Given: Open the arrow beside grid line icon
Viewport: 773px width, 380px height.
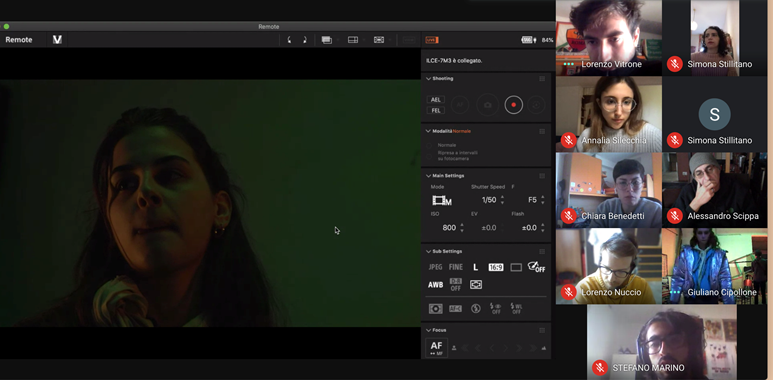Looking at the screenshot, I should point(364,40).
